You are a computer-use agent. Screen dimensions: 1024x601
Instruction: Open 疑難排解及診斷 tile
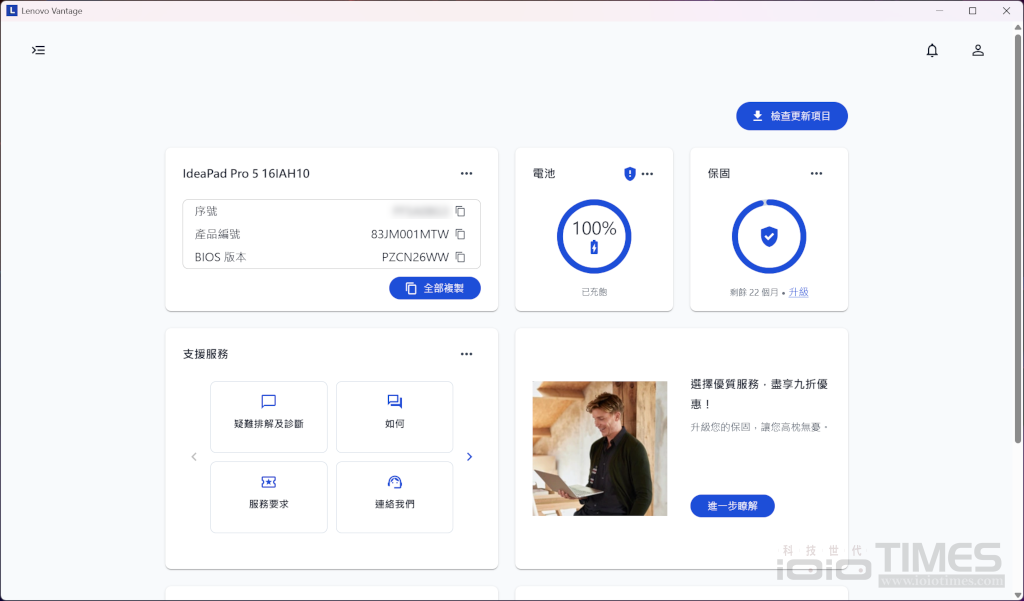268,417
